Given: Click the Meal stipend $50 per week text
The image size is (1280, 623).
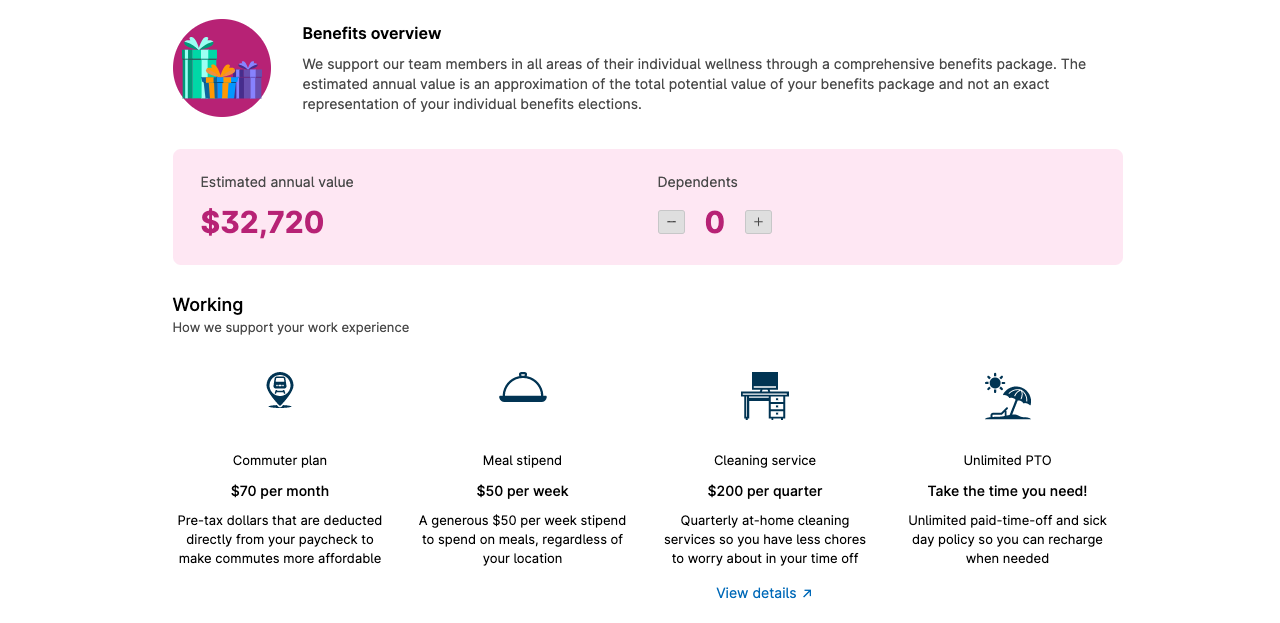Looking at the screenshot, I should tap(522, 491).
